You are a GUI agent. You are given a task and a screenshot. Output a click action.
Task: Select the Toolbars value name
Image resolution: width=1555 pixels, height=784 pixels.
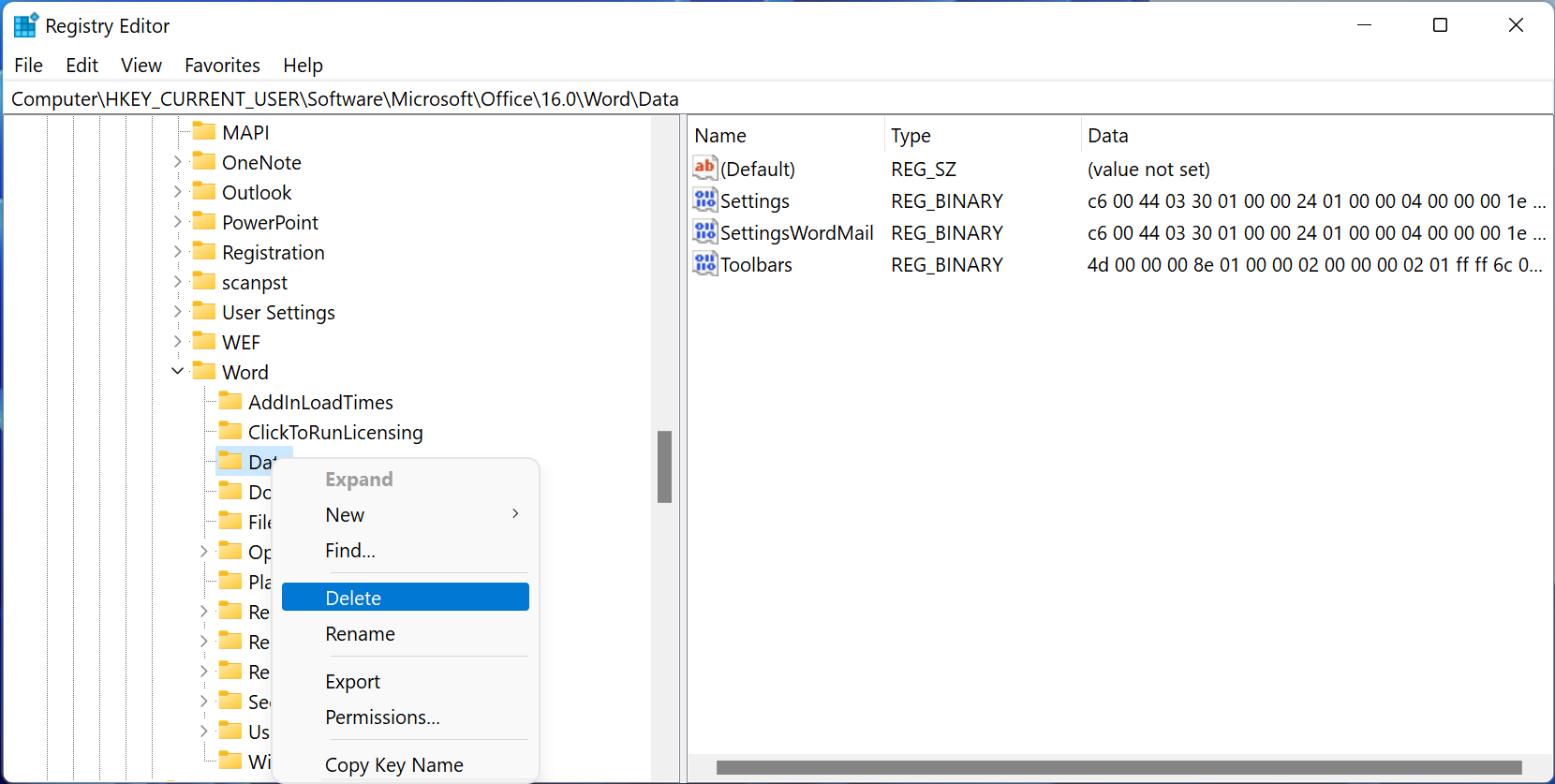tap(756, 265)
